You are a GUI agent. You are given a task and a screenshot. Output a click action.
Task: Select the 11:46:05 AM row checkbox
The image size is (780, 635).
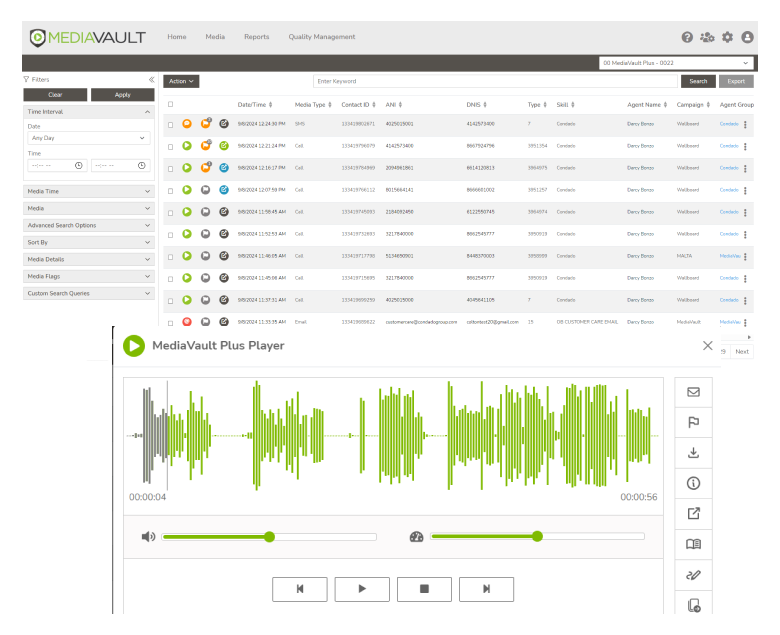[x=171, y=257]
